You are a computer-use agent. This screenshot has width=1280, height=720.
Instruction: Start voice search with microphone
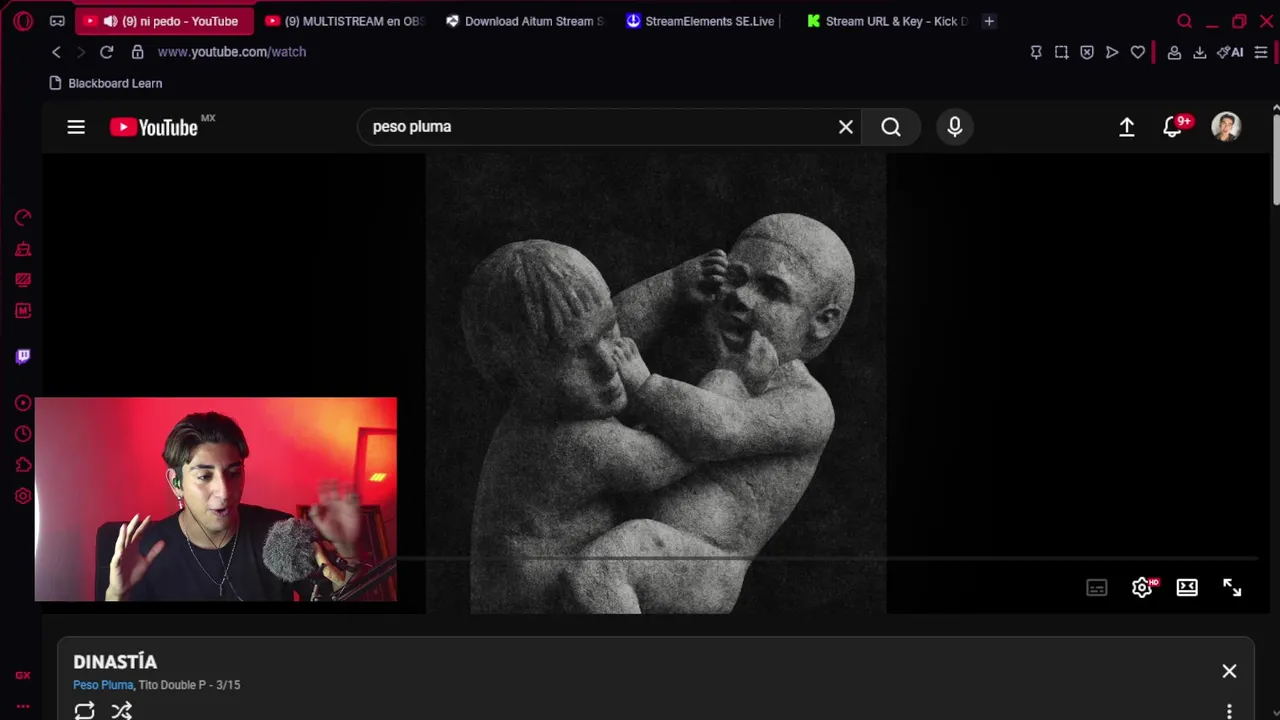coord(955,127)
